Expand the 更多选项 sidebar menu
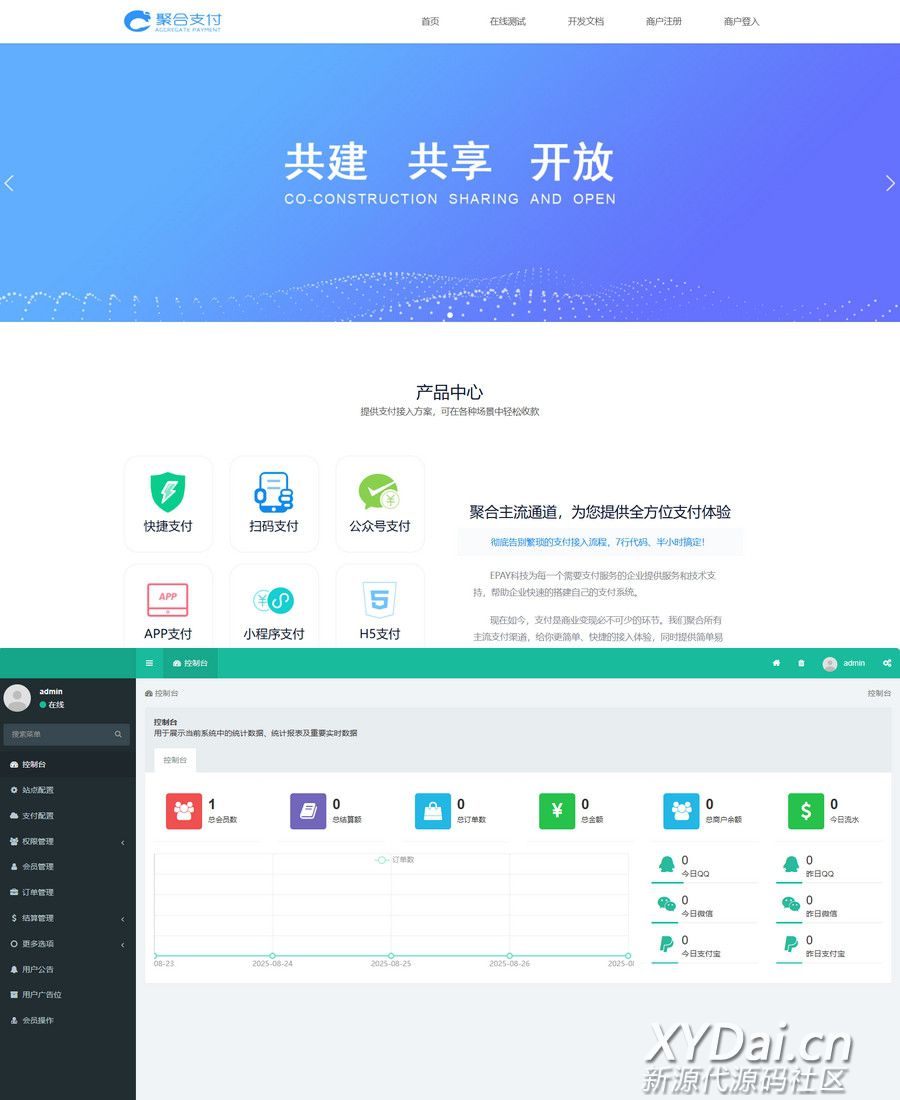Screen dimensions: 900x1100 click(x=67, y=944)
